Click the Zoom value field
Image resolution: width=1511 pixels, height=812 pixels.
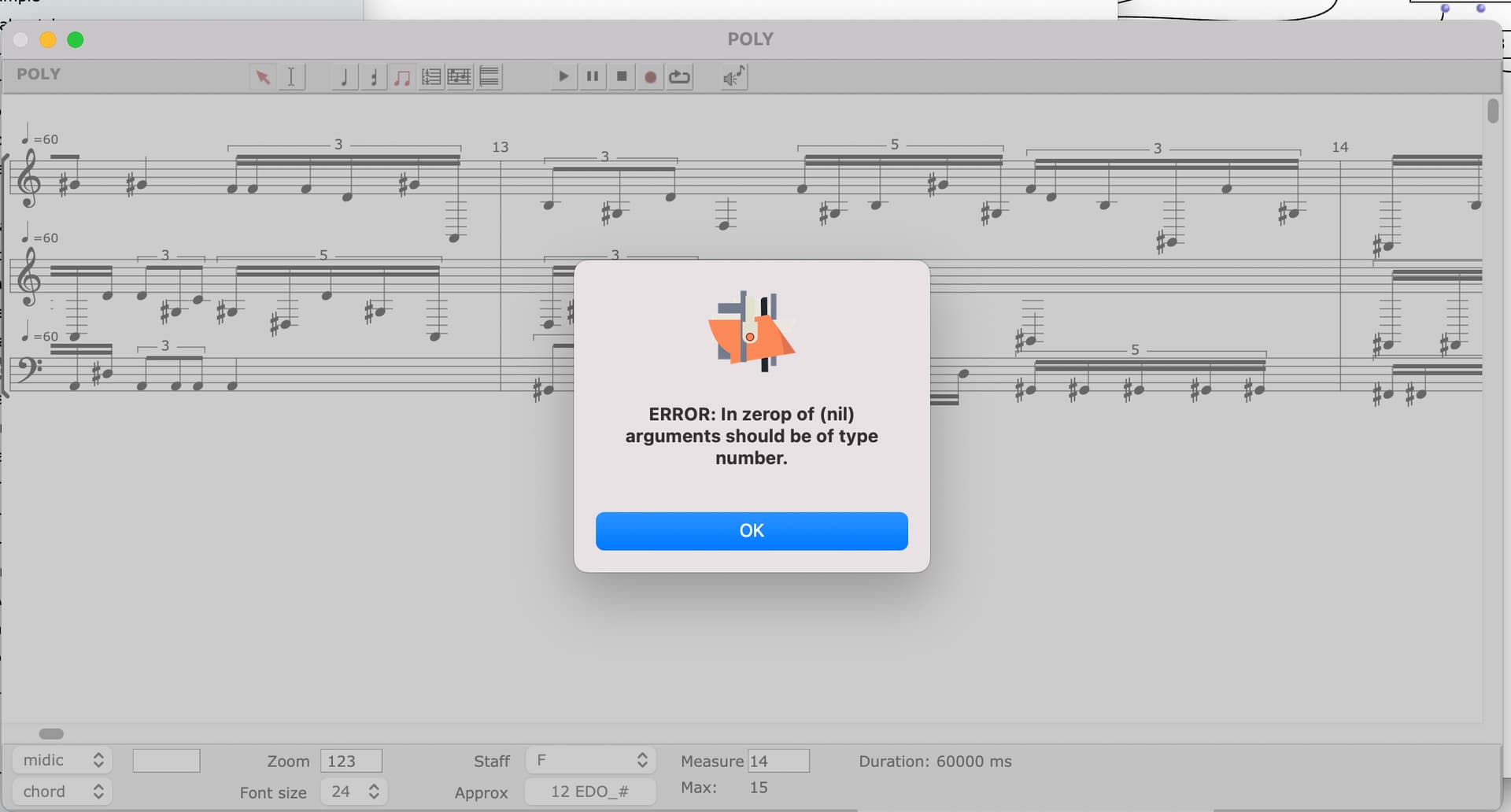coord(351,761)
